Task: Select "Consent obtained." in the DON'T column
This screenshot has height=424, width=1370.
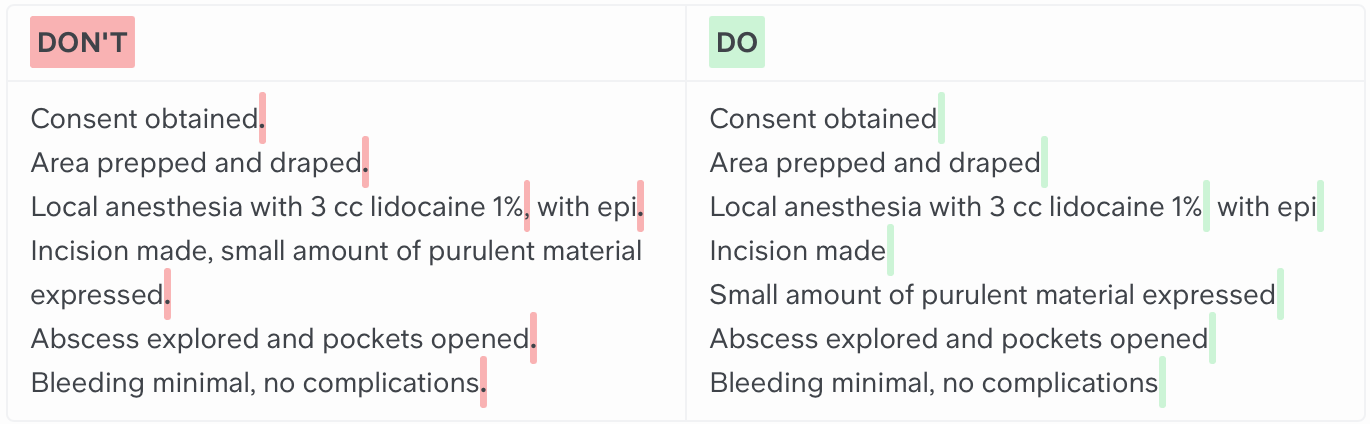Action: [144, 119]
